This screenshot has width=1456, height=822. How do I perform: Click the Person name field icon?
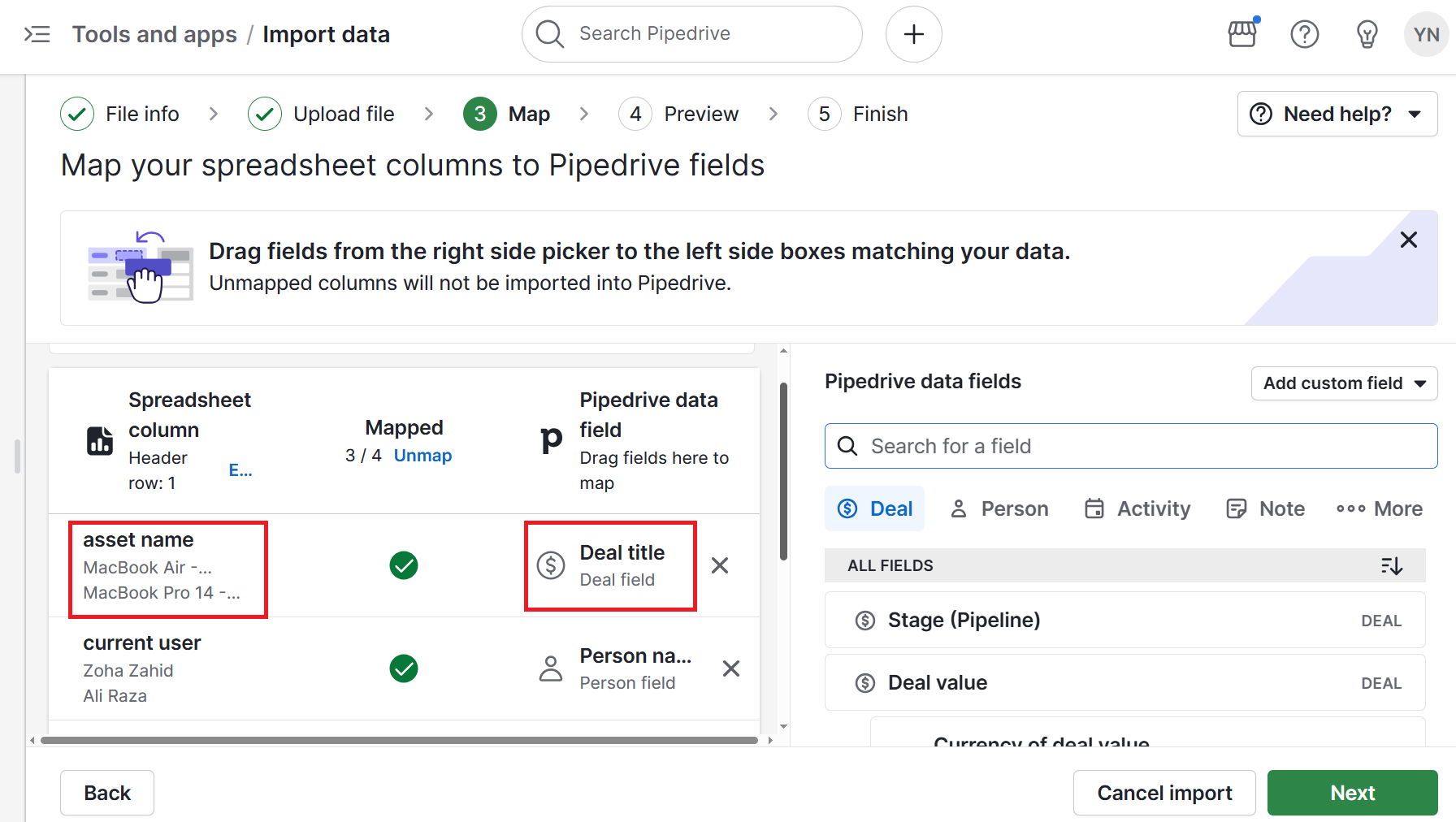[550, 668]
